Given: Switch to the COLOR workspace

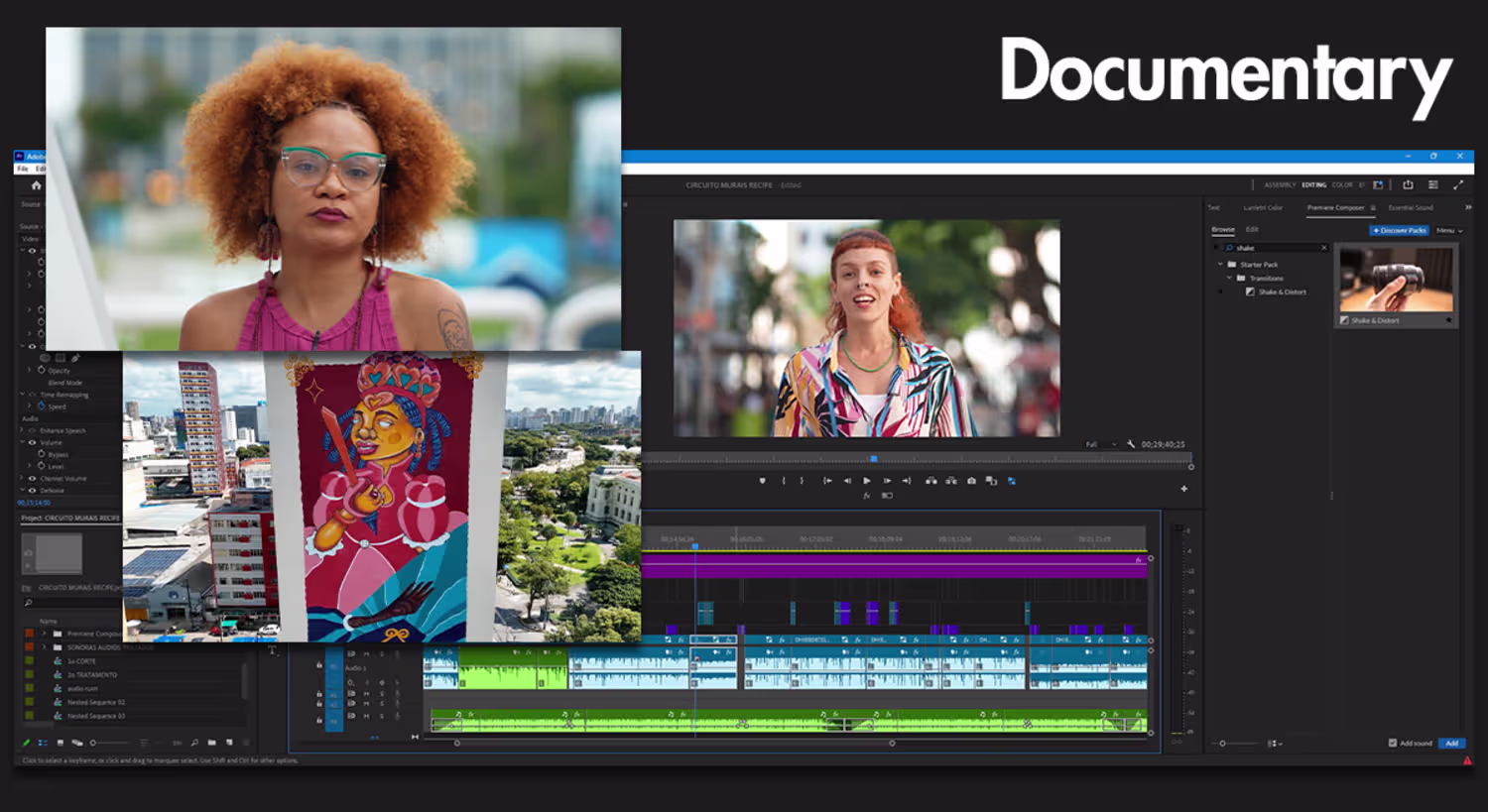Looking at the screenshot, I should (x=1342, y=184).
